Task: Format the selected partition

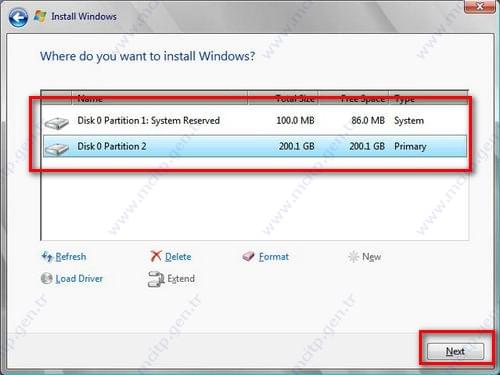Action: click(x=274, y=257)
